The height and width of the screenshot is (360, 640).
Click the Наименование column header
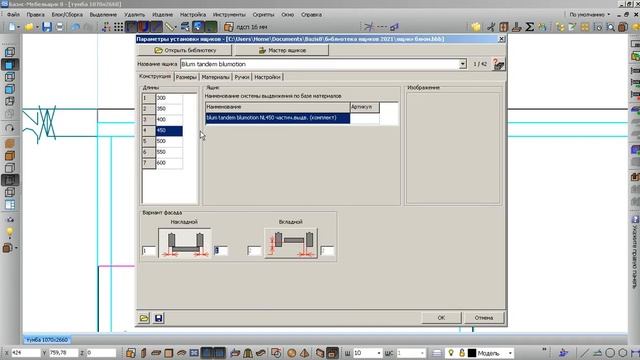tap(278, 107)
